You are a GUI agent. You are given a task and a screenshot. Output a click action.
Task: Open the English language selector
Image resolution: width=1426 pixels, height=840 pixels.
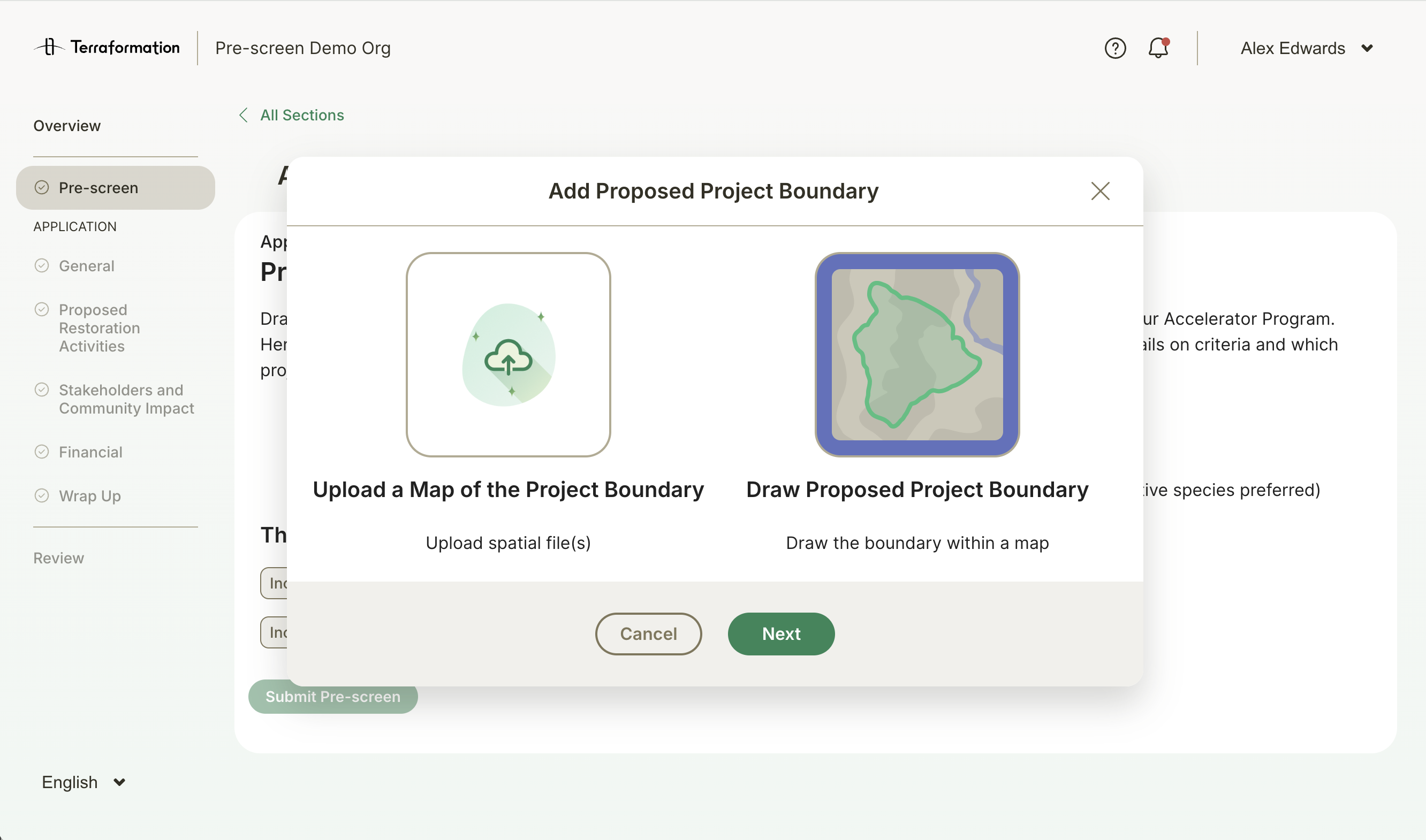pyautogui.click(x=82, y=782)
